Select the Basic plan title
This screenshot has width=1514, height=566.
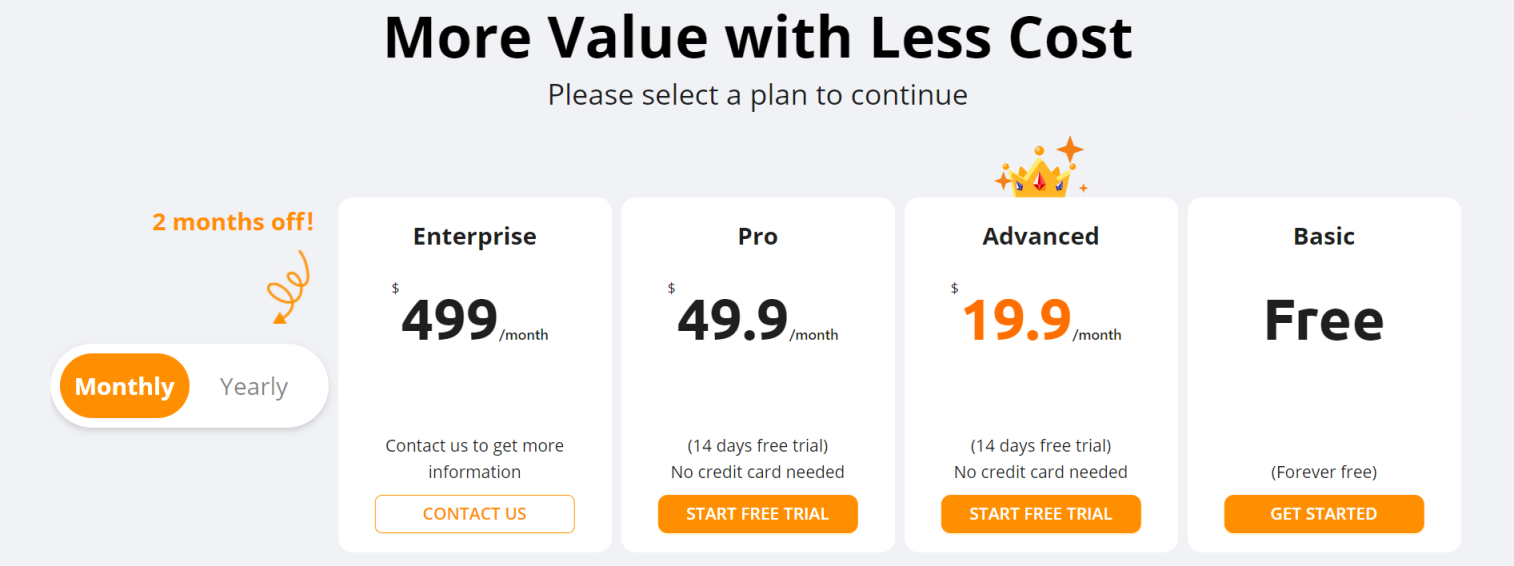tap(1323, 236)
